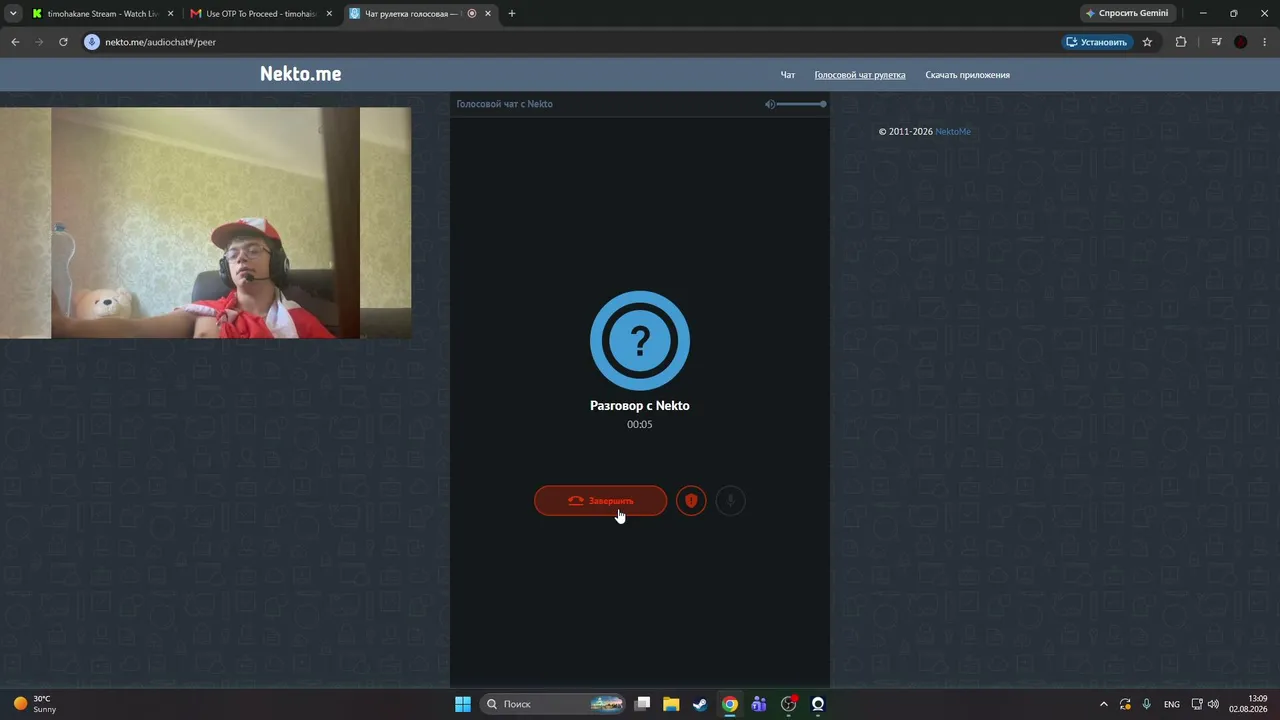End the call with the Завершить button

click(x=600, y=501)
